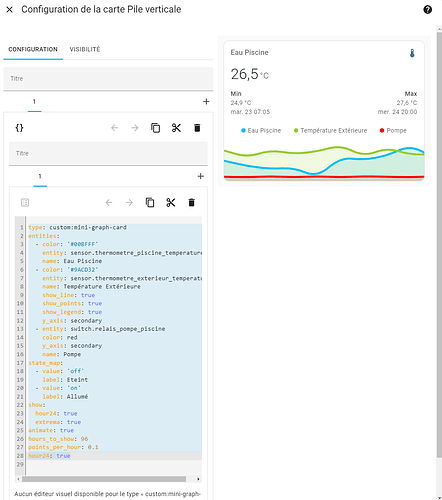Show visual editor icon for inner card

[25, 202]
